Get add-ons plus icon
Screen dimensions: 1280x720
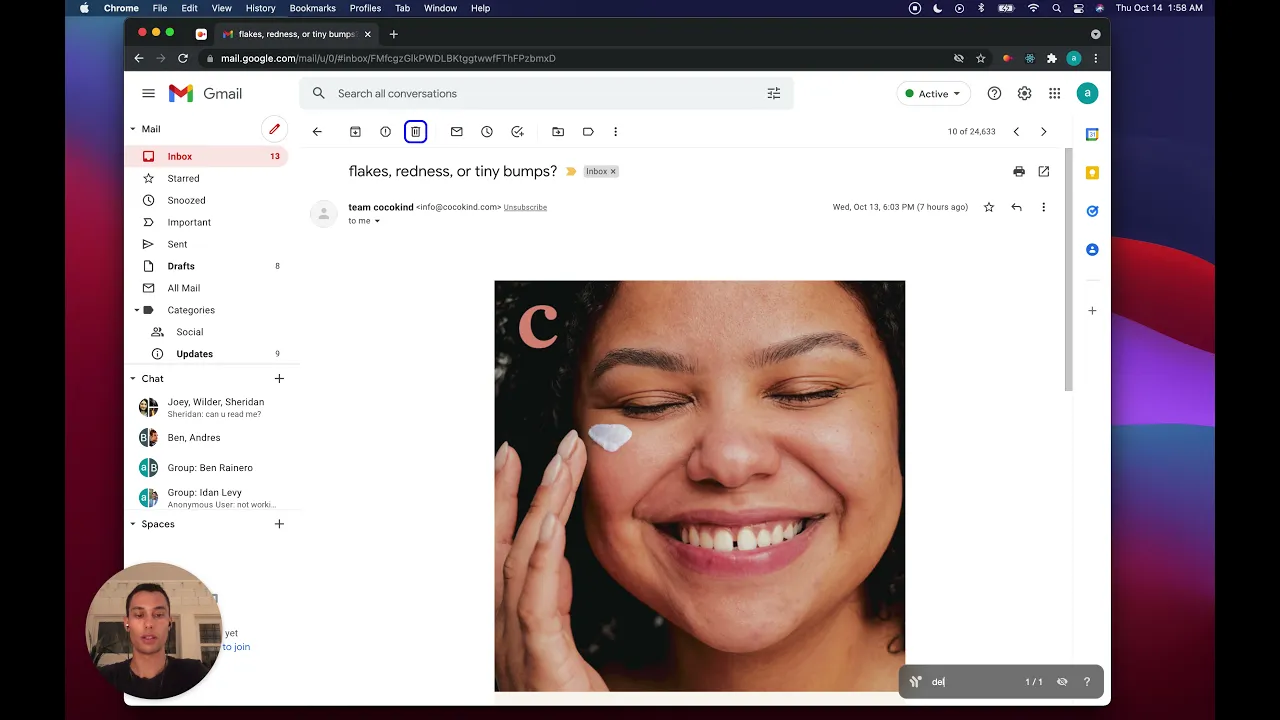(x=1092, y=311)
